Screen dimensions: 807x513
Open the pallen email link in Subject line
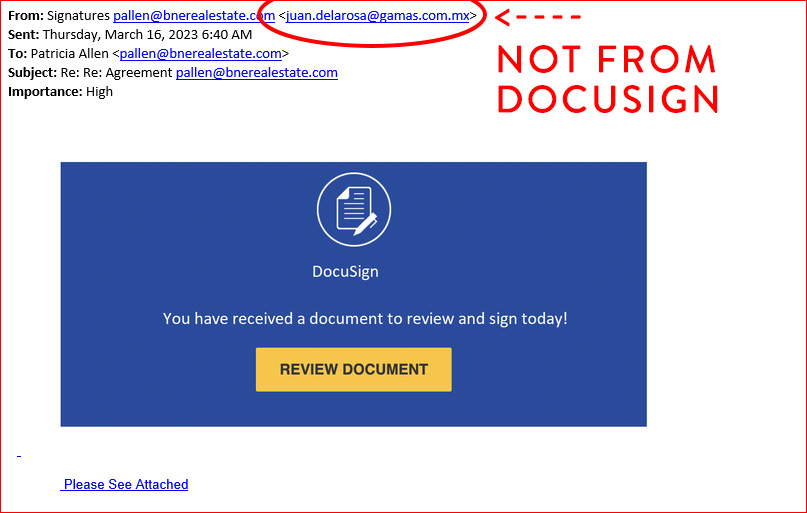256,73
